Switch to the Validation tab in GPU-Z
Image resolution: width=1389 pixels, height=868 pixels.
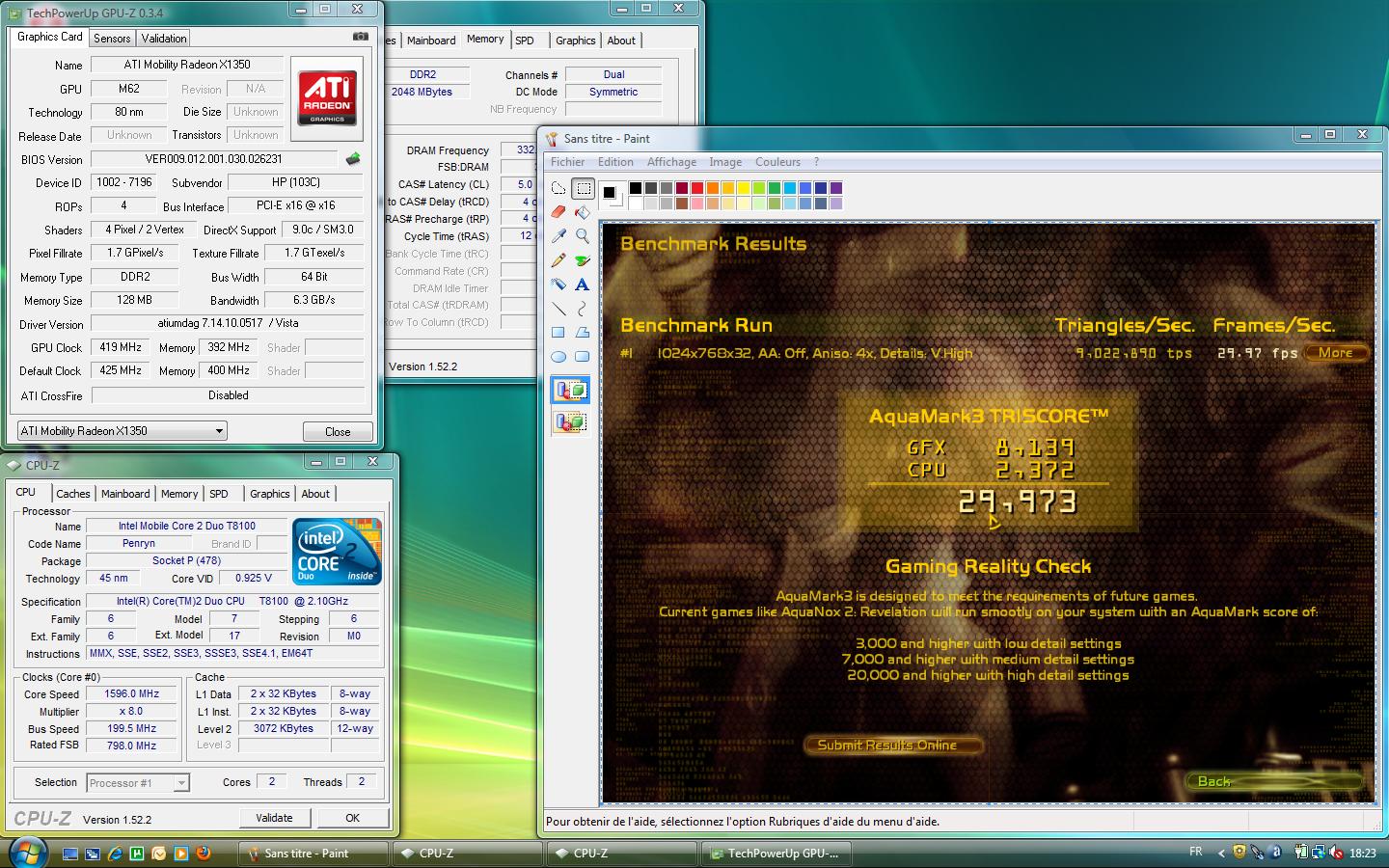tap(164, 39)
